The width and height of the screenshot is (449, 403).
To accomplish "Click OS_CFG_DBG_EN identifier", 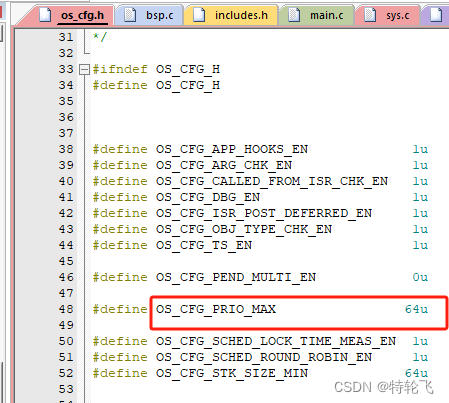I will (208, 198).
